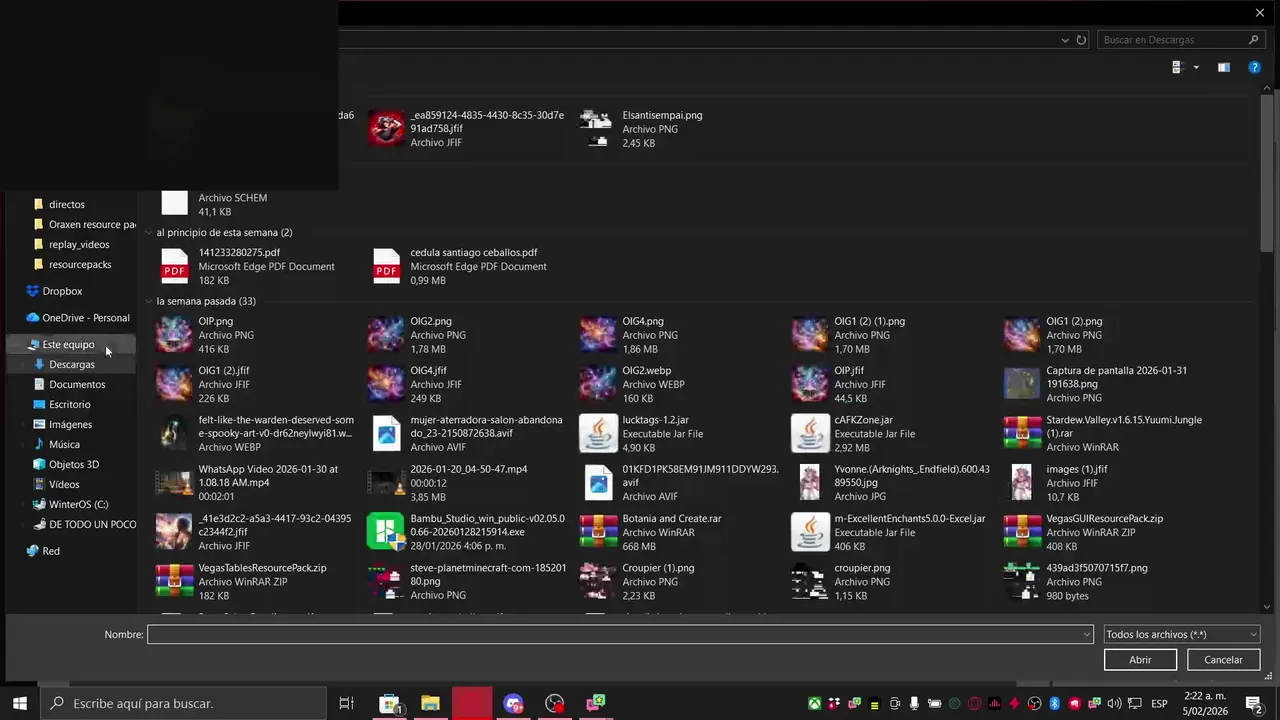Click the Bluetooth tray icon
The image size is (1280, 720).
point(1054,703)
